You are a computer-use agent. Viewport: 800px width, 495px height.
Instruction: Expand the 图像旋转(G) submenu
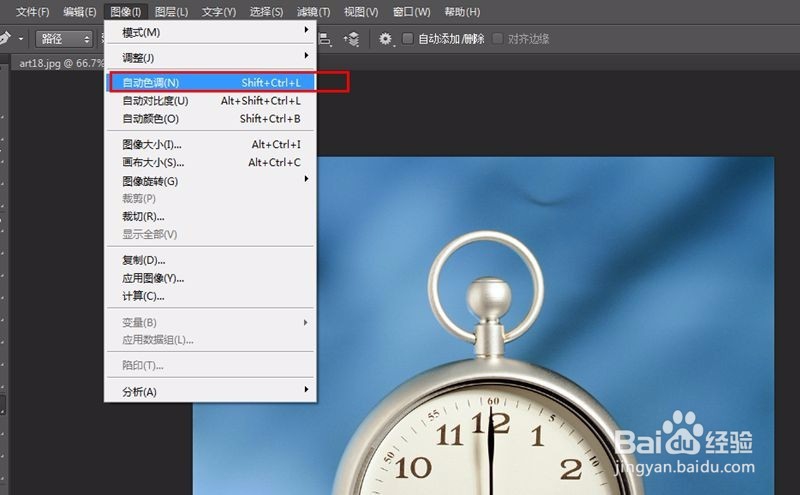[210, 181]
